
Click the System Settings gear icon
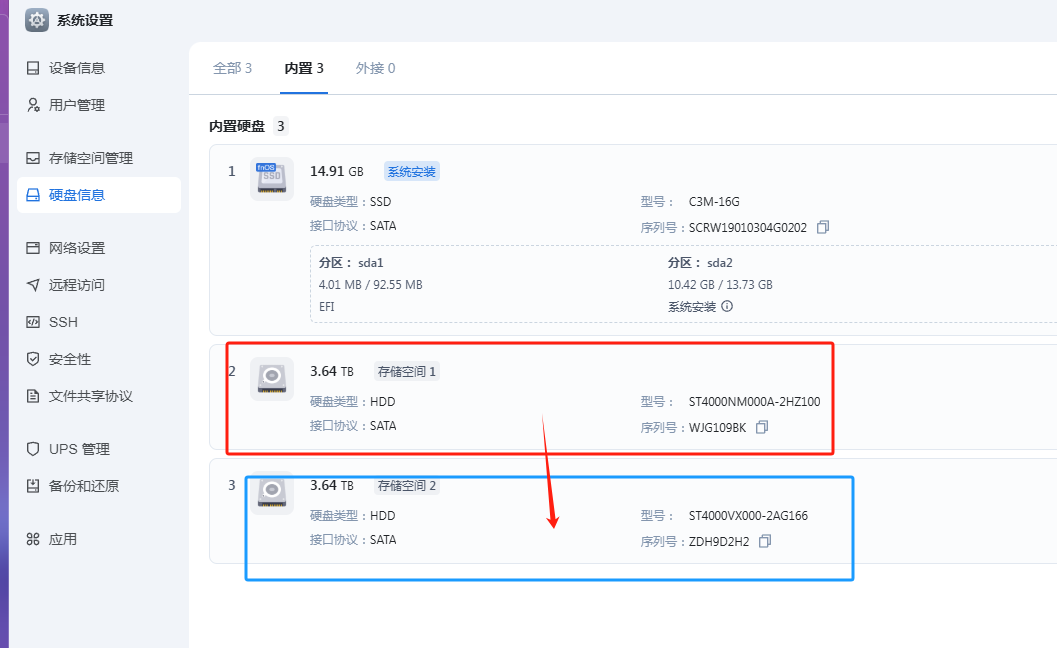pos(36,20)
